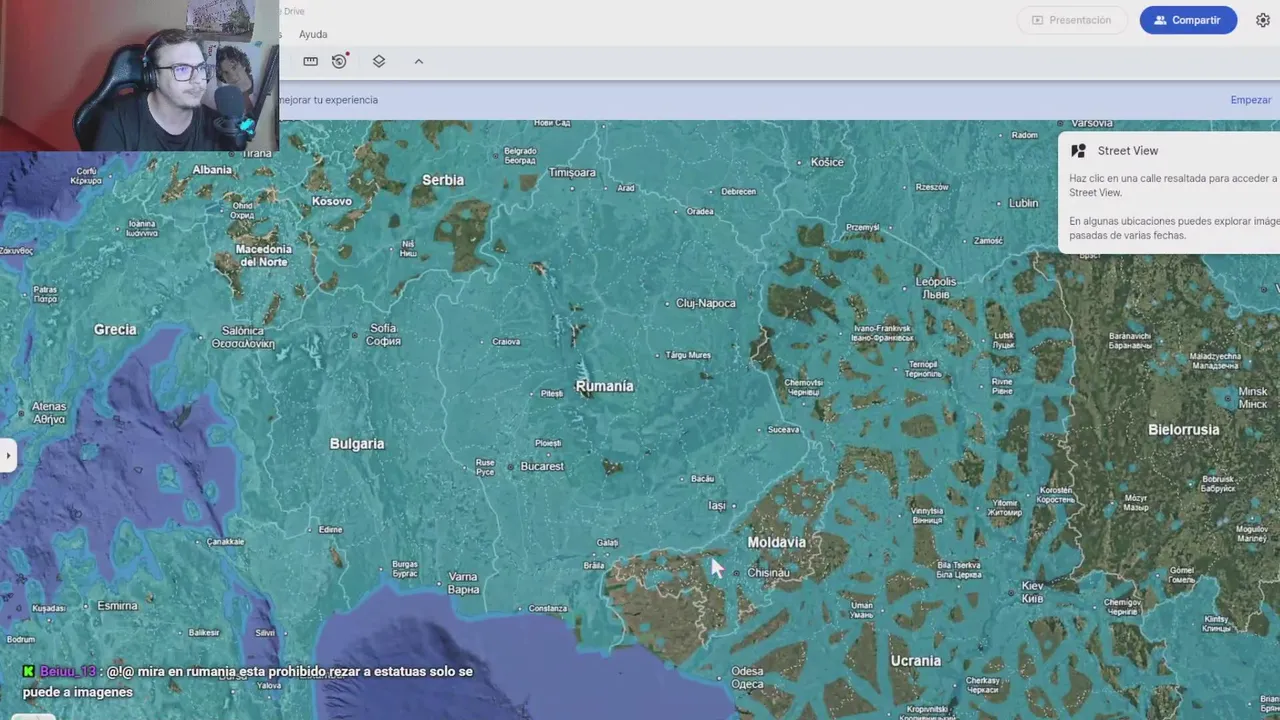Viewport: 1280px width, 720px height.
Task: Click the Serbia country label
Action: (443, 180)
